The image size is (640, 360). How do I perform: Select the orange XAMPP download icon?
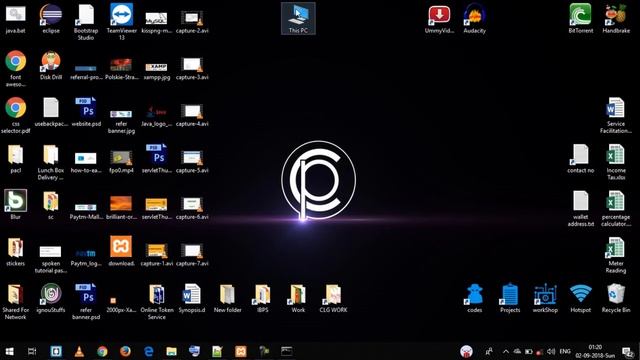coord(121,251)
